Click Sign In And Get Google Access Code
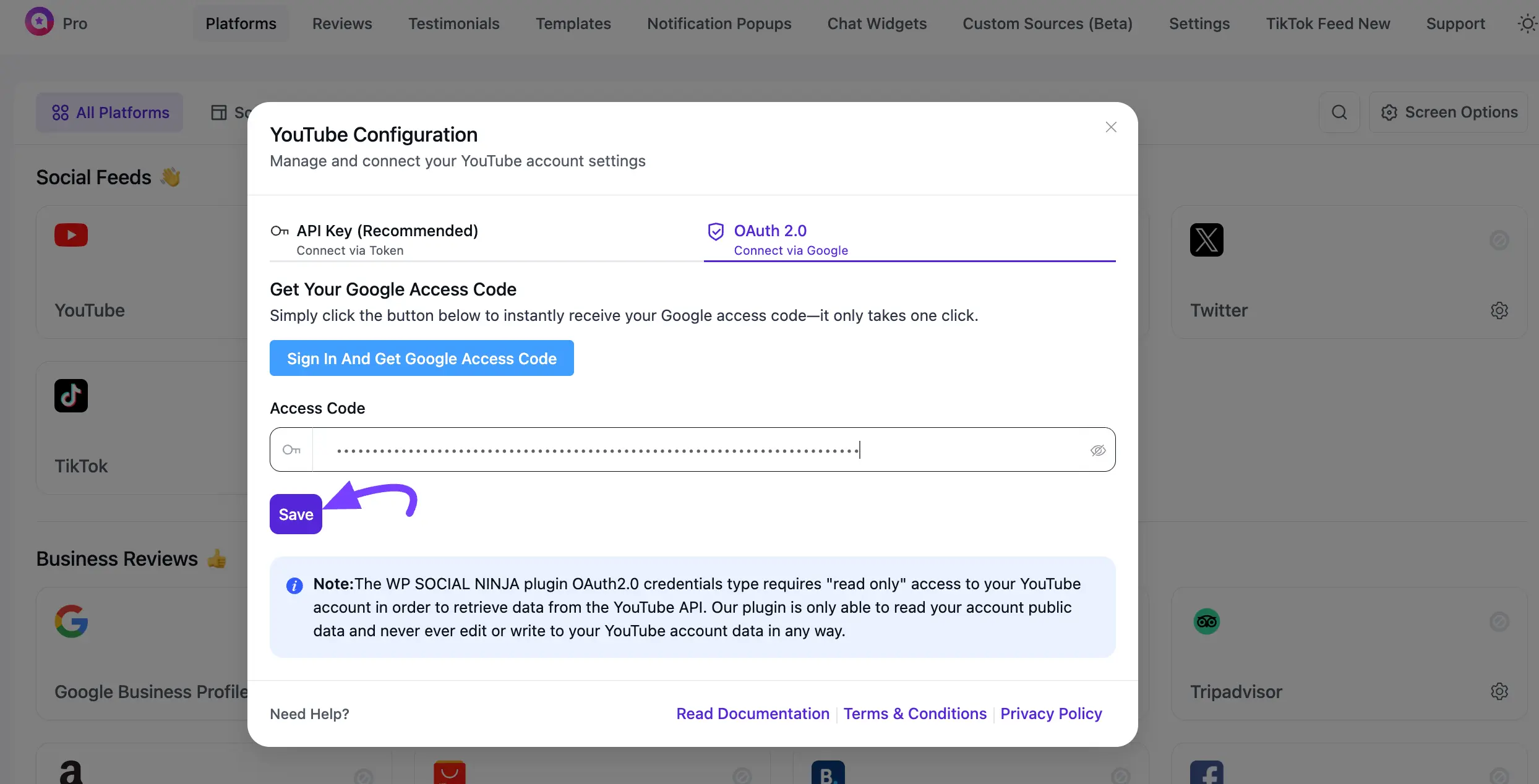 [422, 358]
